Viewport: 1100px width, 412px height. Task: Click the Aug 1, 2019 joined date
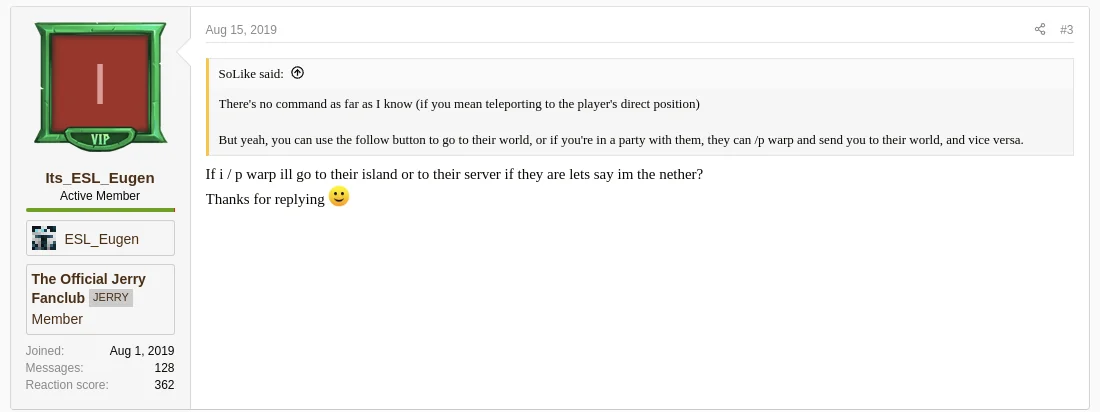pyautogui.click(x=142, y=351)
